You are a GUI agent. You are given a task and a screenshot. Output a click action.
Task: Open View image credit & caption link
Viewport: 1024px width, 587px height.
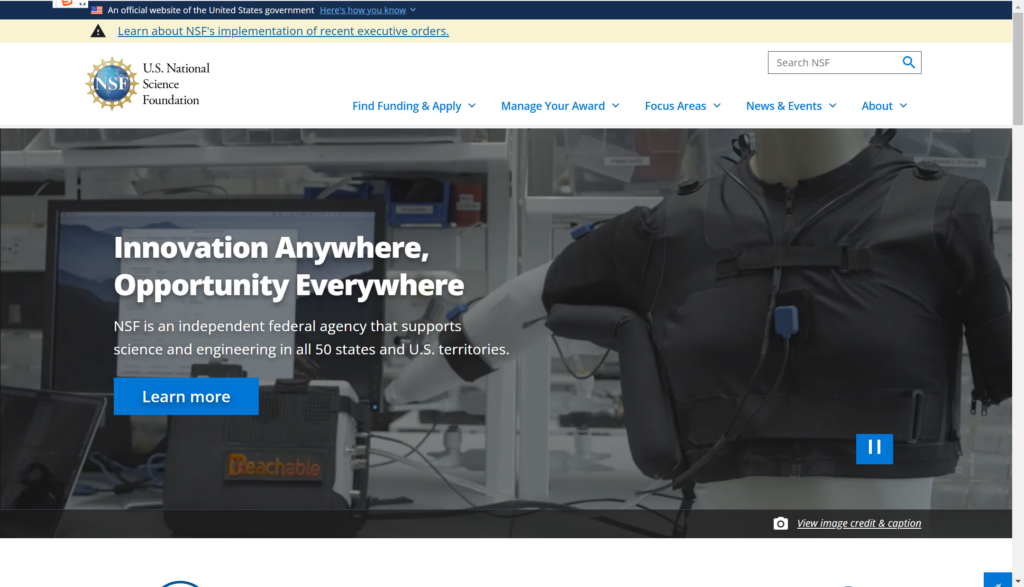point(859,524)
